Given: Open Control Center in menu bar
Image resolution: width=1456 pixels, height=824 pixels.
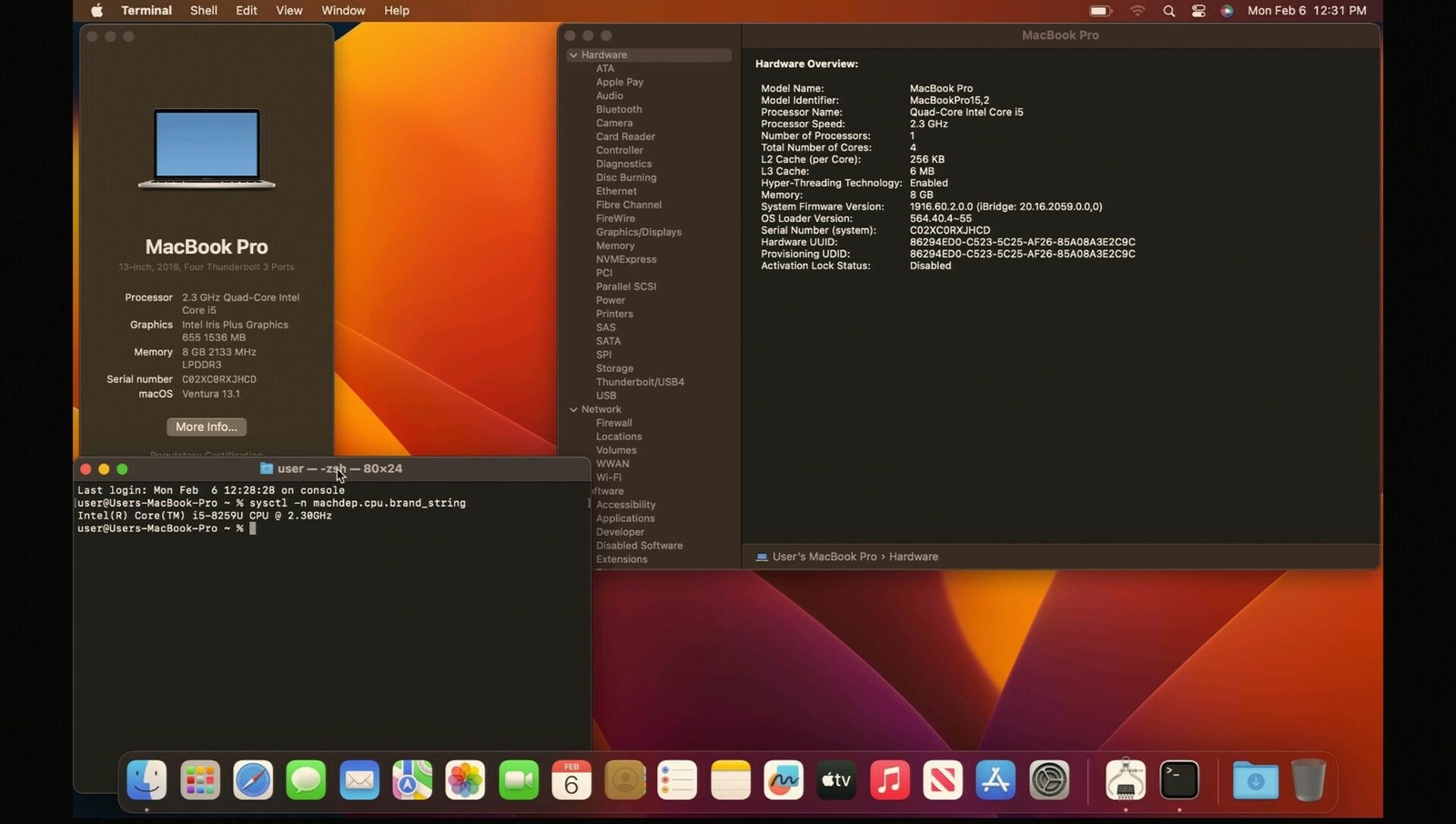Looking at the screenshot, I should tap(1198, 11).
